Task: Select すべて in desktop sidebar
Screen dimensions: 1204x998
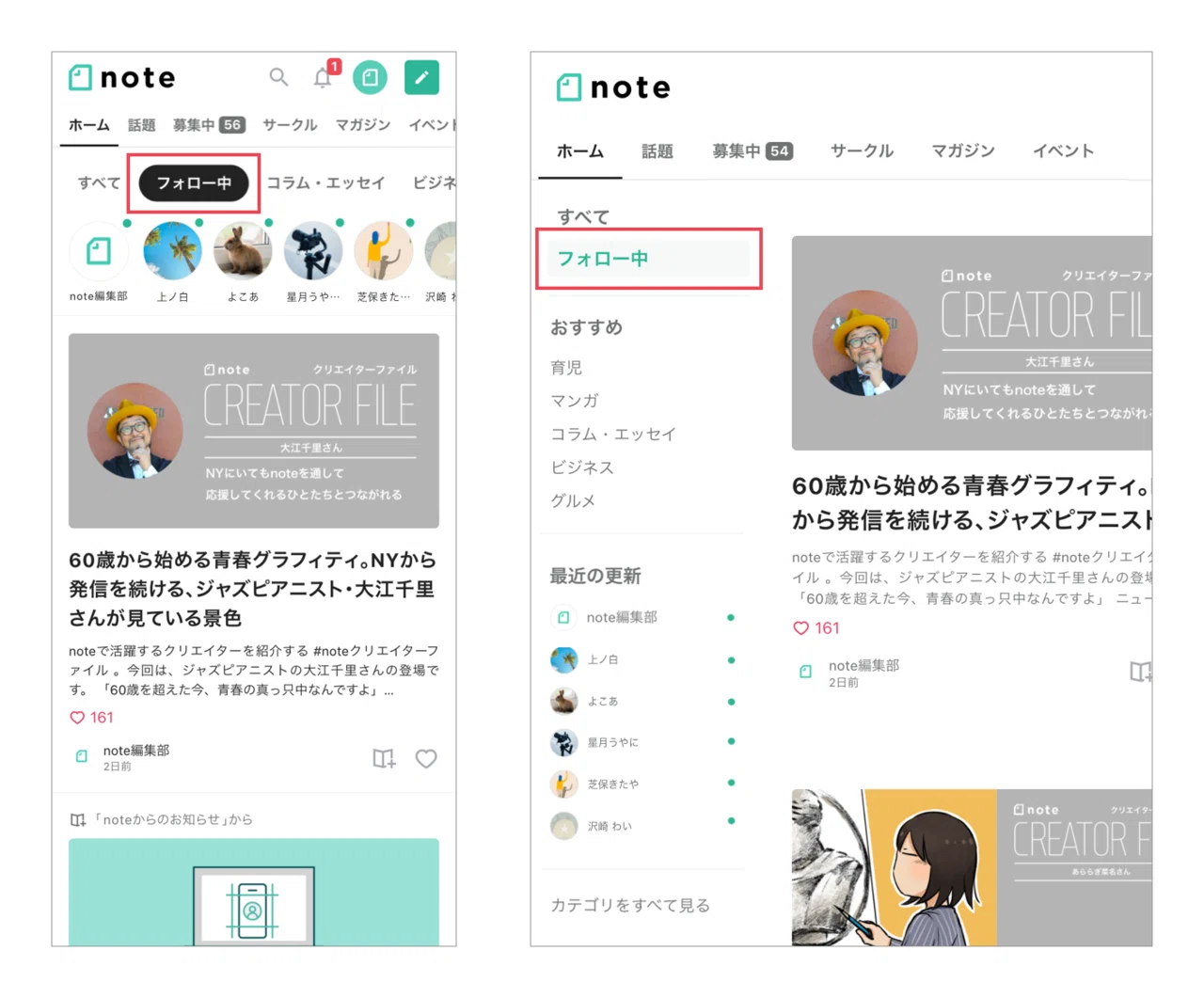Action: coord(583,216)
